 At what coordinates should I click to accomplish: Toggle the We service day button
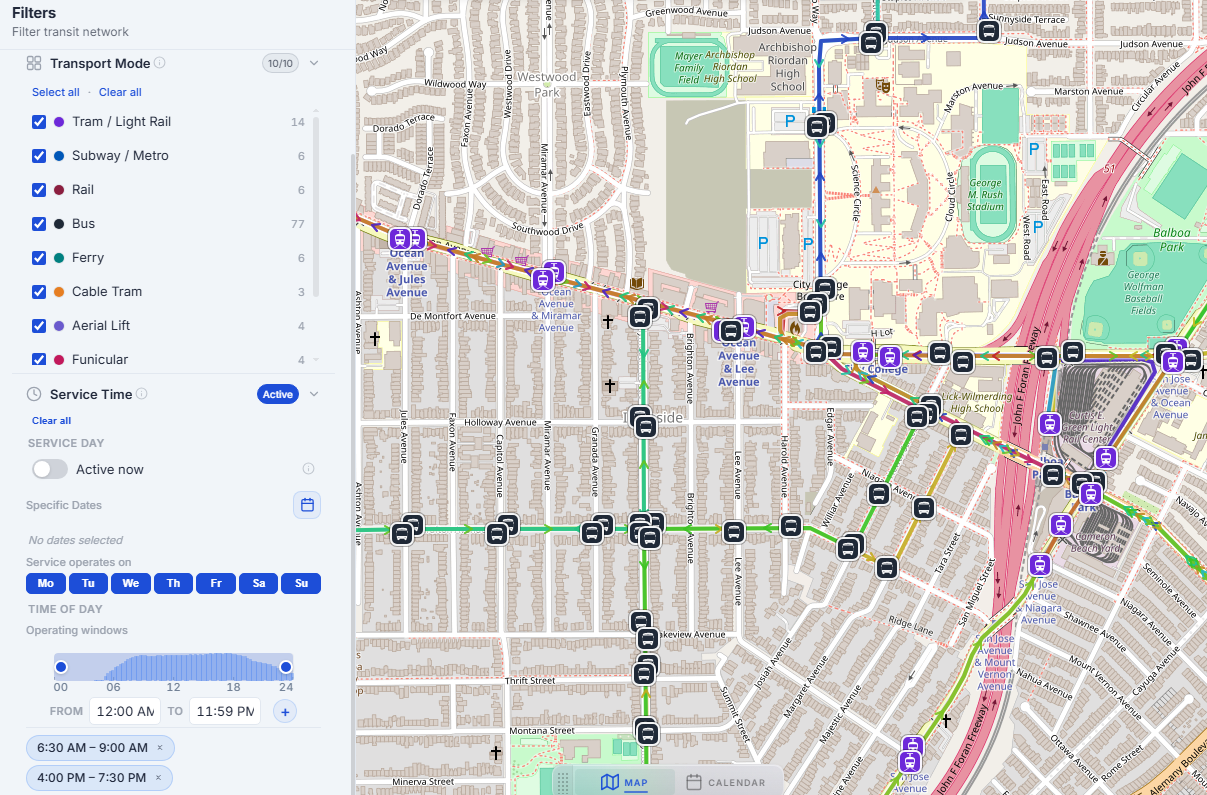131,583
